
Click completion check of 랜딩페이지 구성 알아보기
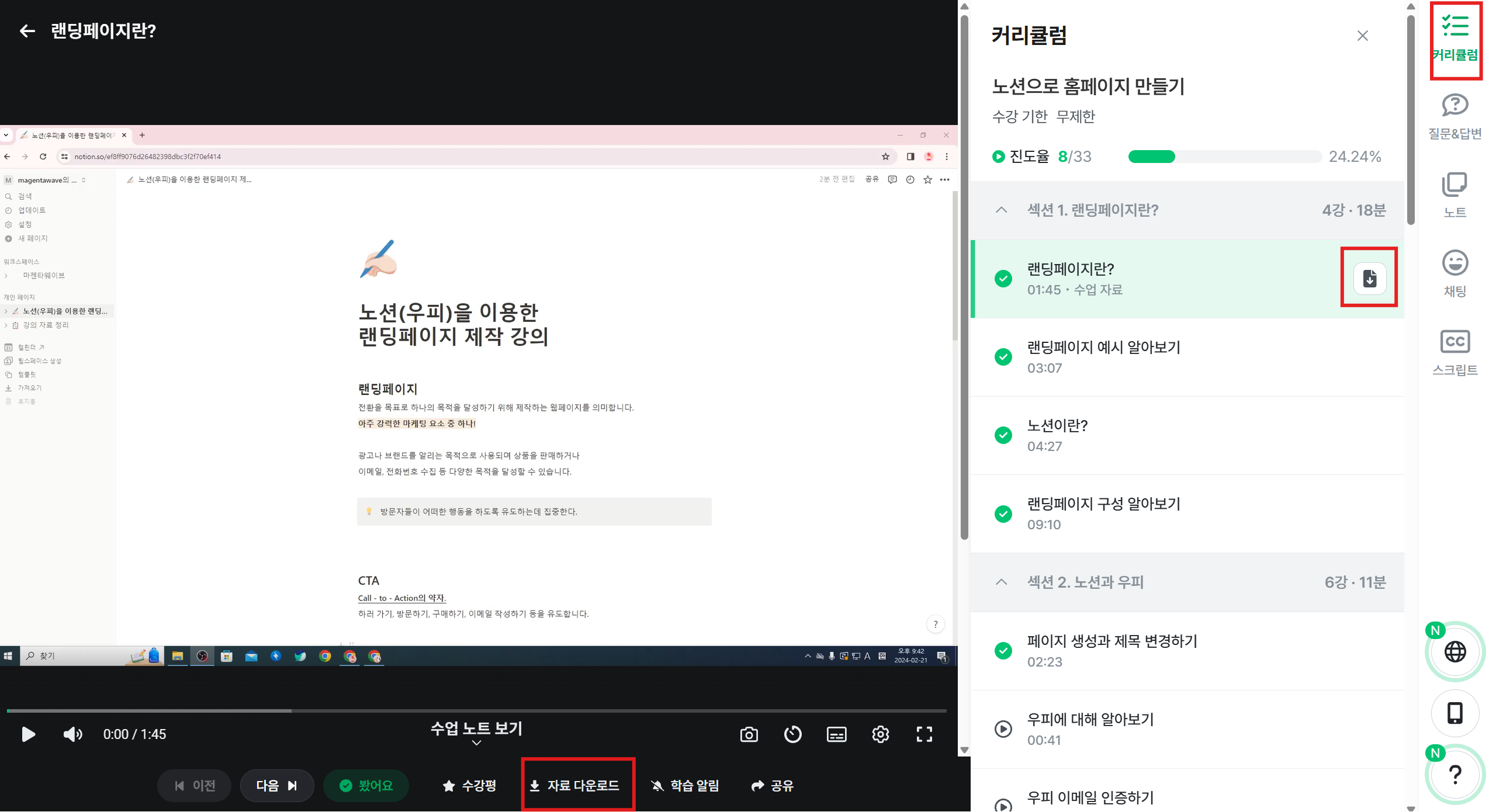[x=1003, y=513]
